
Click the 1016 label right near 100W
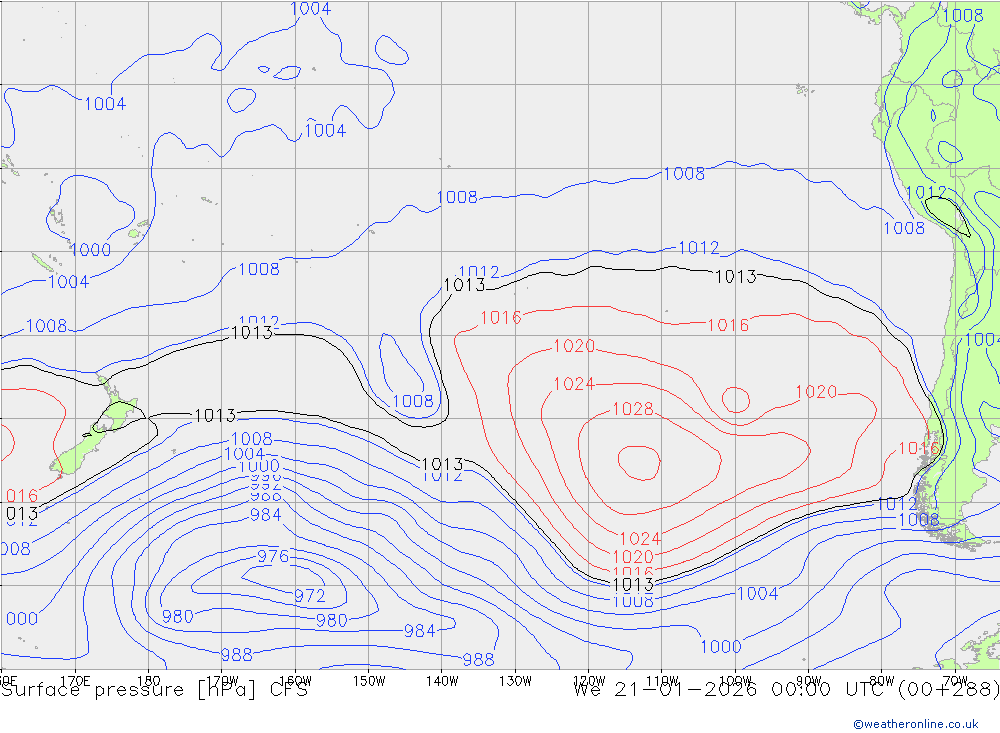tap(728, 325)
